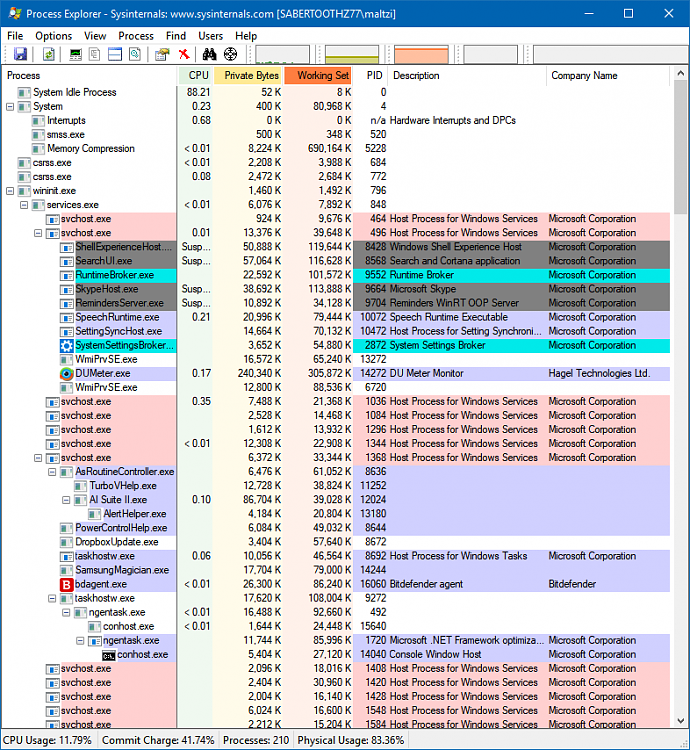Click the SkypeHost.exe process icon
Viewport: 690px width, 750px height.
click(x=66, y=290)
